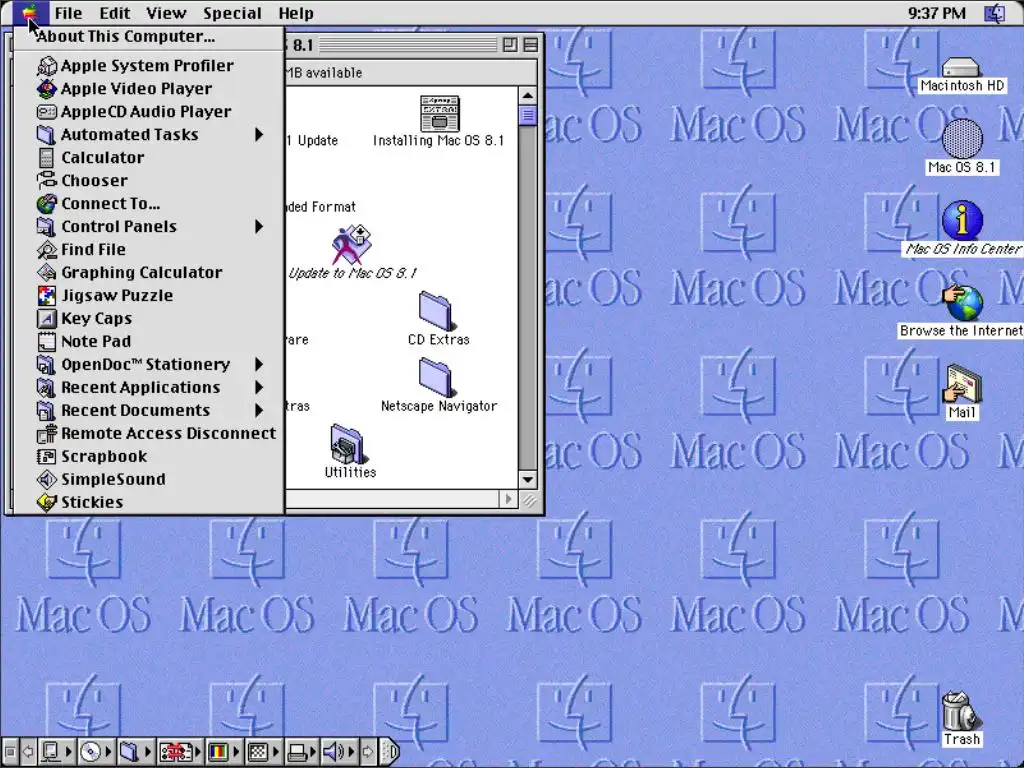
Task: Choose About This Computer...
Action: [149, 37]
